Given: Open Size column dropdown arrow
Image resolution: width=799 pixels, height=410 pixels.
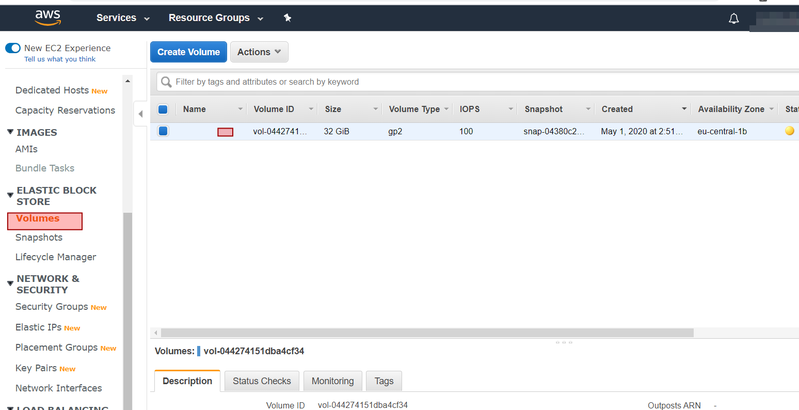Looking at the screenshot, I should click(x=376, y=109).
